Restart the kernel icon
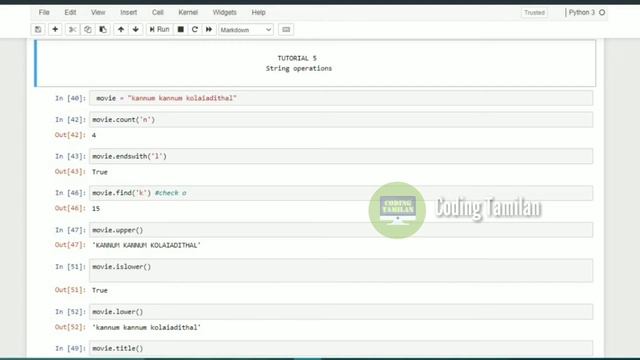 pos(195,29)
